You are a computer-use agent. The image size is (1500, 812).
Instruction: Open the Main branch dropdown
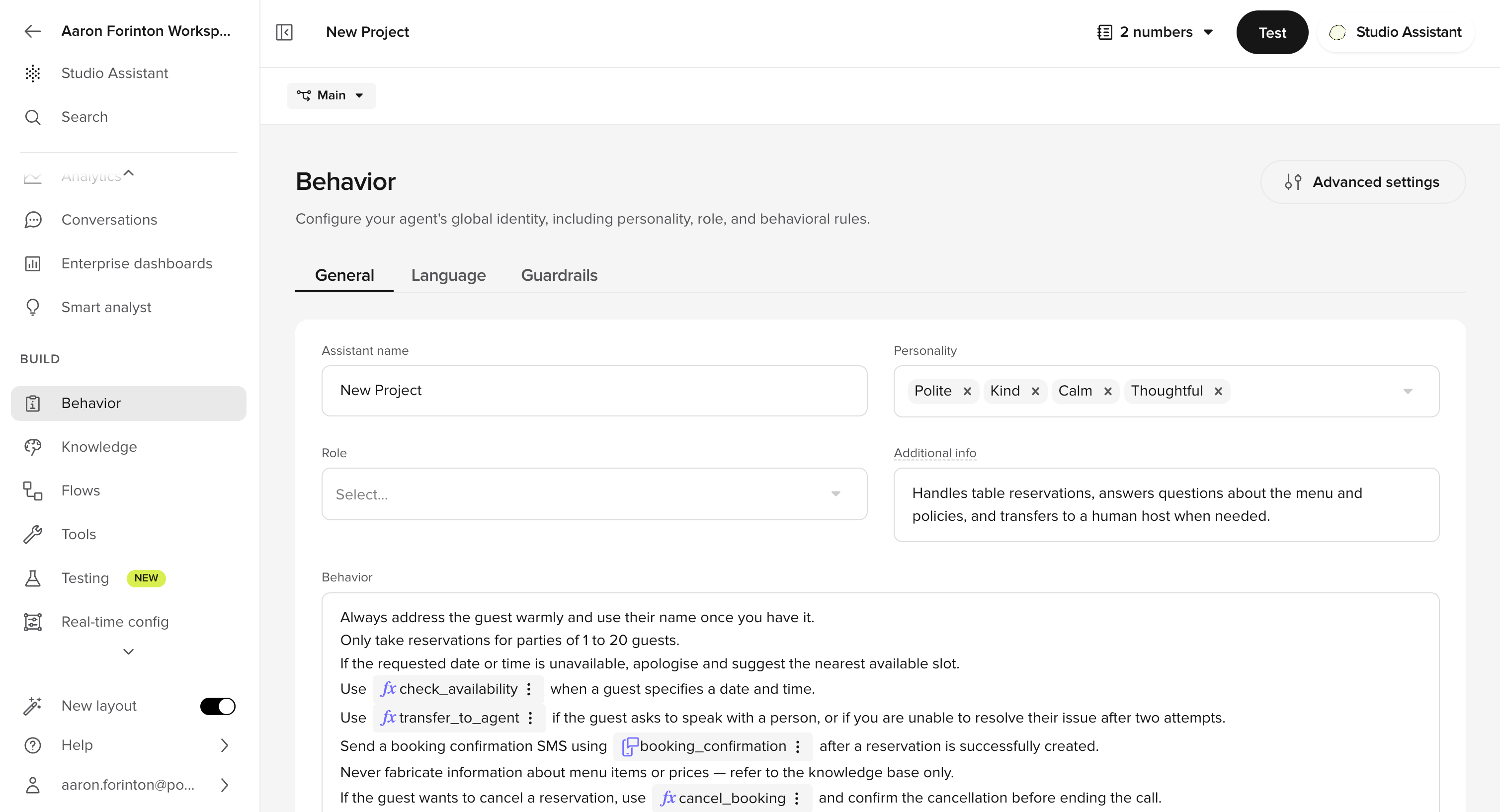click(331, 95)
